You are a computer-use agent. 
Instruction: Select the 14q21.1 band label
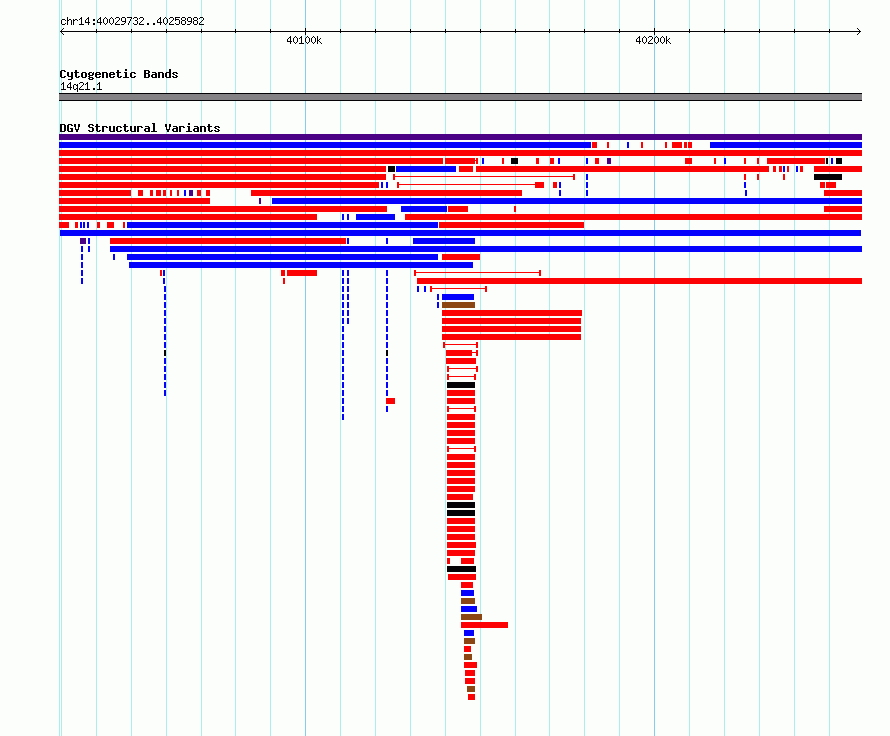point(81,86)
